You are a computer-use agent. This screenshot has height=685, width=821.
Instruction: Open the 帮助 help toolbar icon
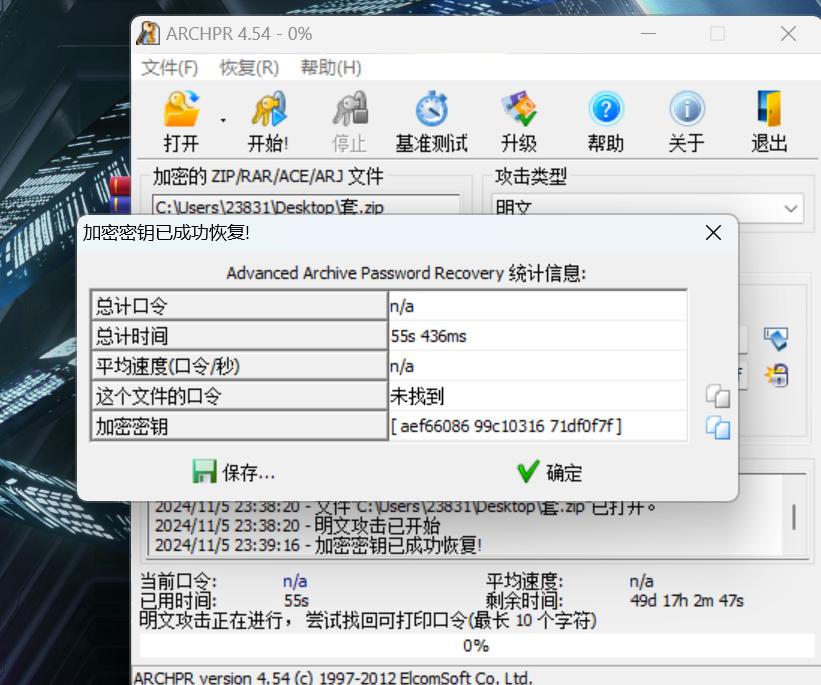(x=606, y=121)
